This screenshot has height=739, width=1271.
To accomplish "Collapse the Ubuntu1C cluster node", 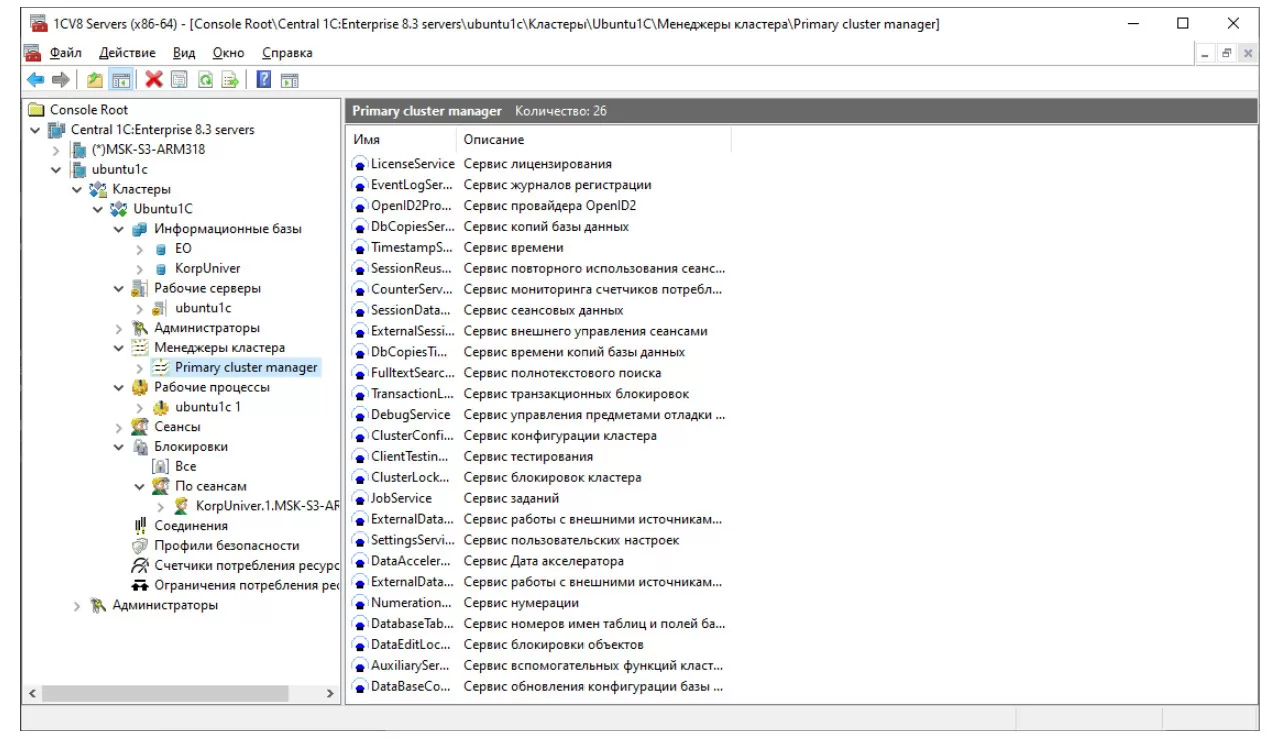I will pyautogui.click(x=98, y=209).
